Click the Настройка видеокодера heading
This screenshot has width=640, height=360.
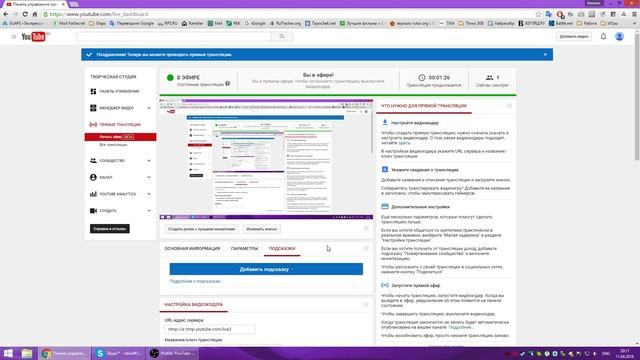tap(193, 304)
